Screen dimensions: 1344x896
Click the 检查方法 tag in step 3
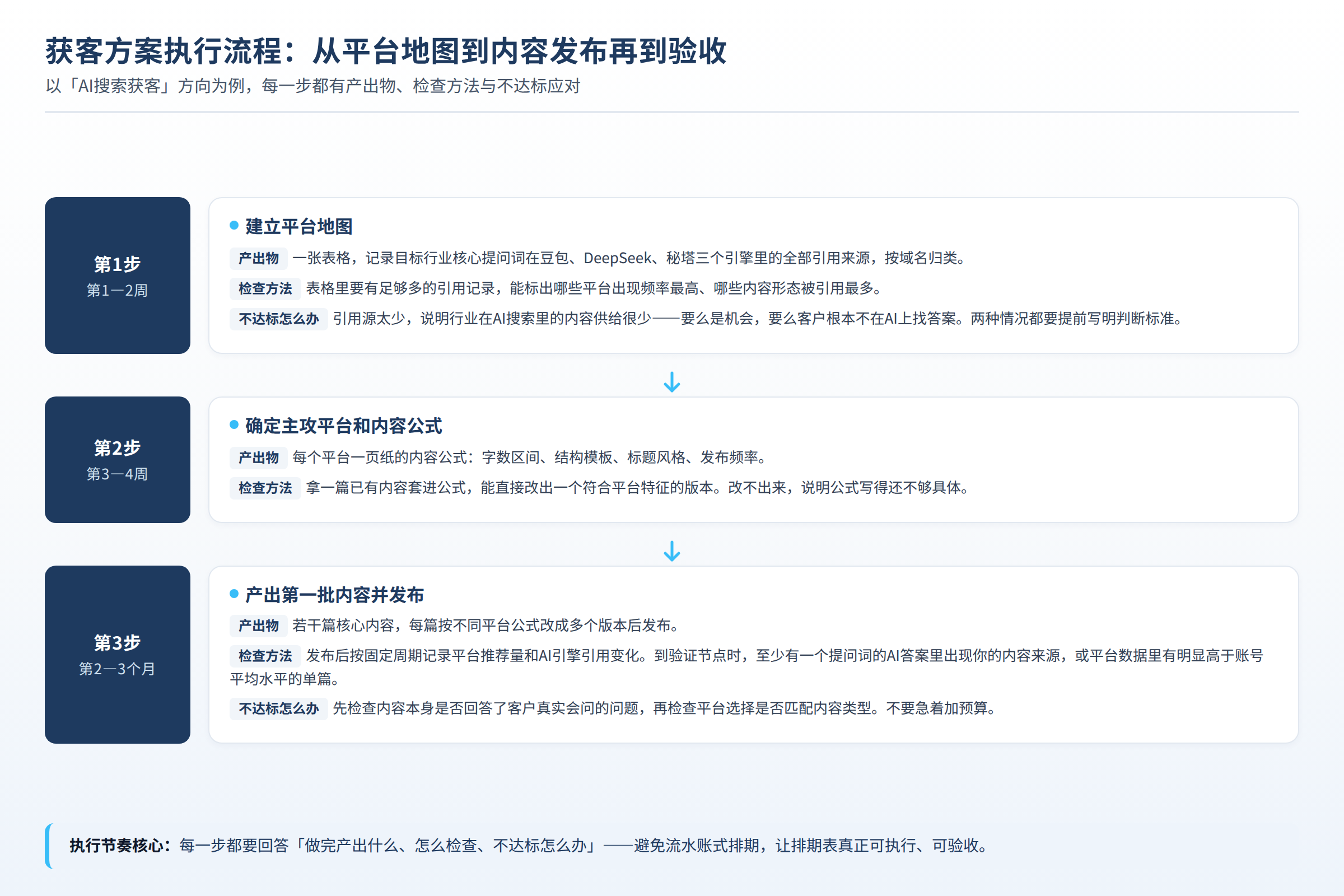tap(265, 656)
